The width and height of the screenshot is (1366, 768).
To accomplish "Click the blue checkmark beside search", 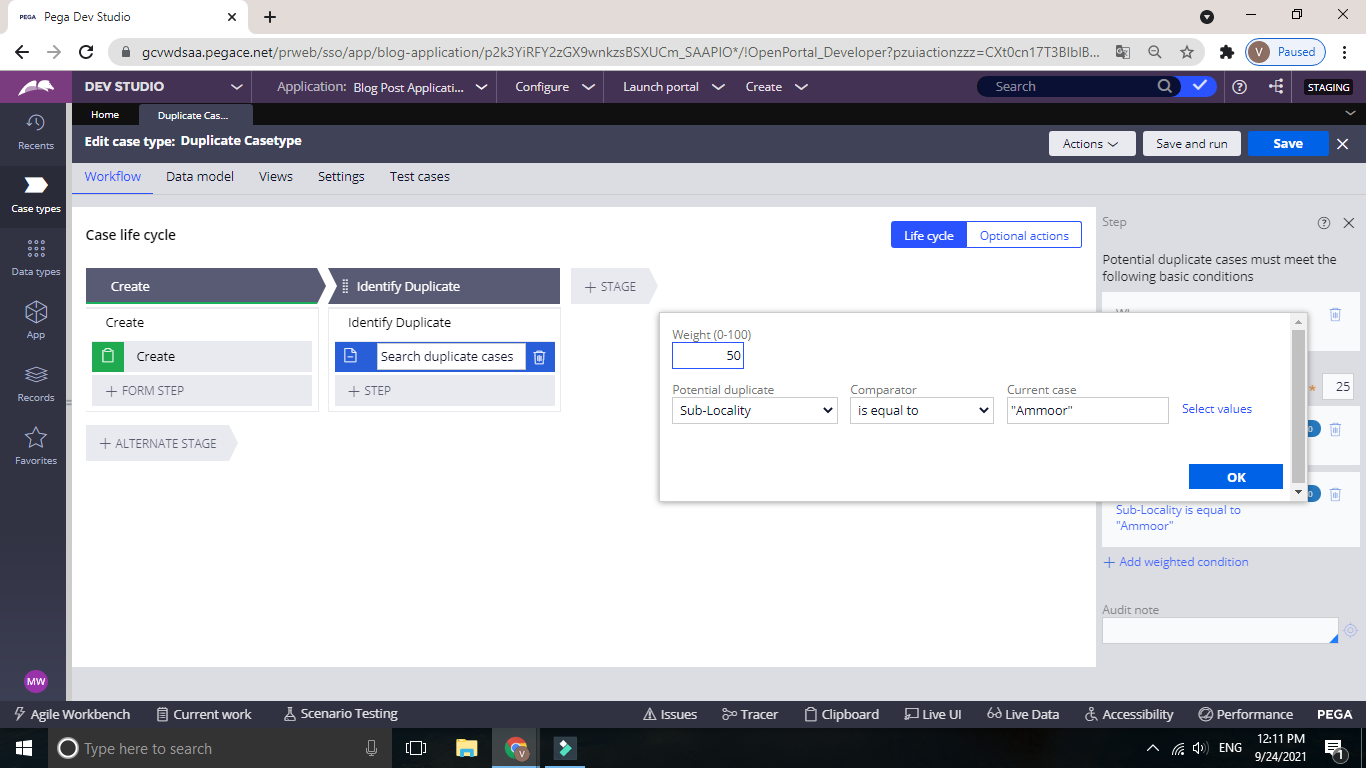I will click(x=1200, y=86).
